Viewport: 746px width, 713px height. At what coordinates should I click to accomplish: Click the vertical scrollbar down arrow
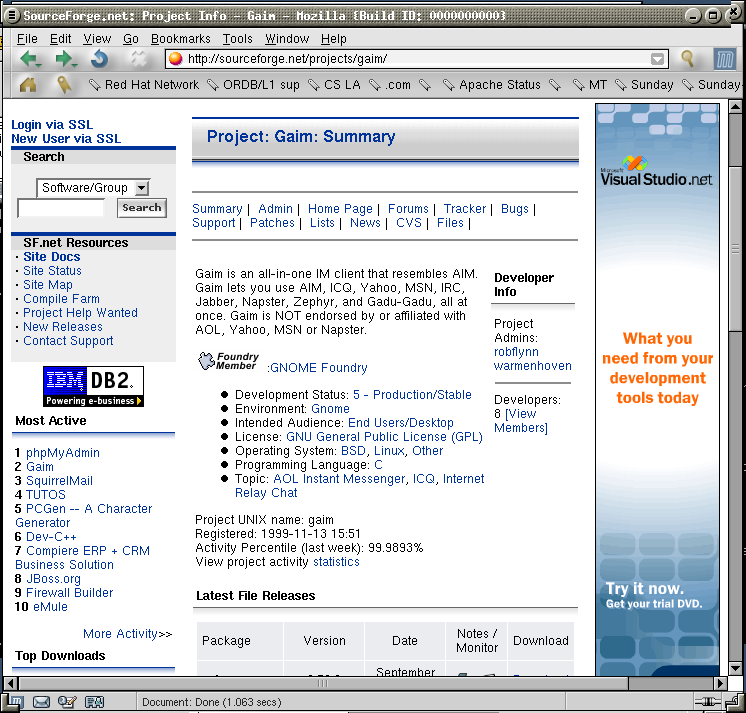coord(736,668)
